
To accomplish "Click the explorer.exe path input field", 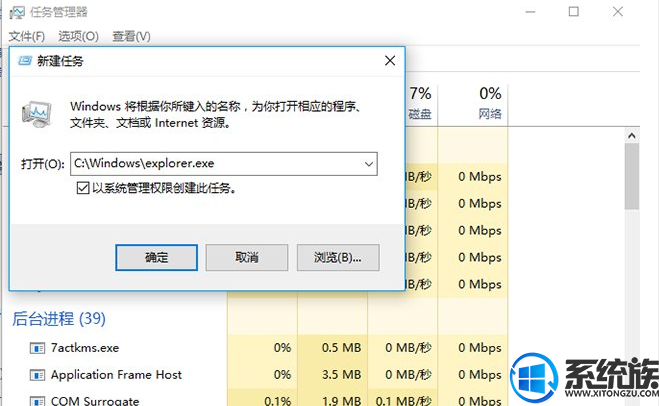I will (224, 164).
